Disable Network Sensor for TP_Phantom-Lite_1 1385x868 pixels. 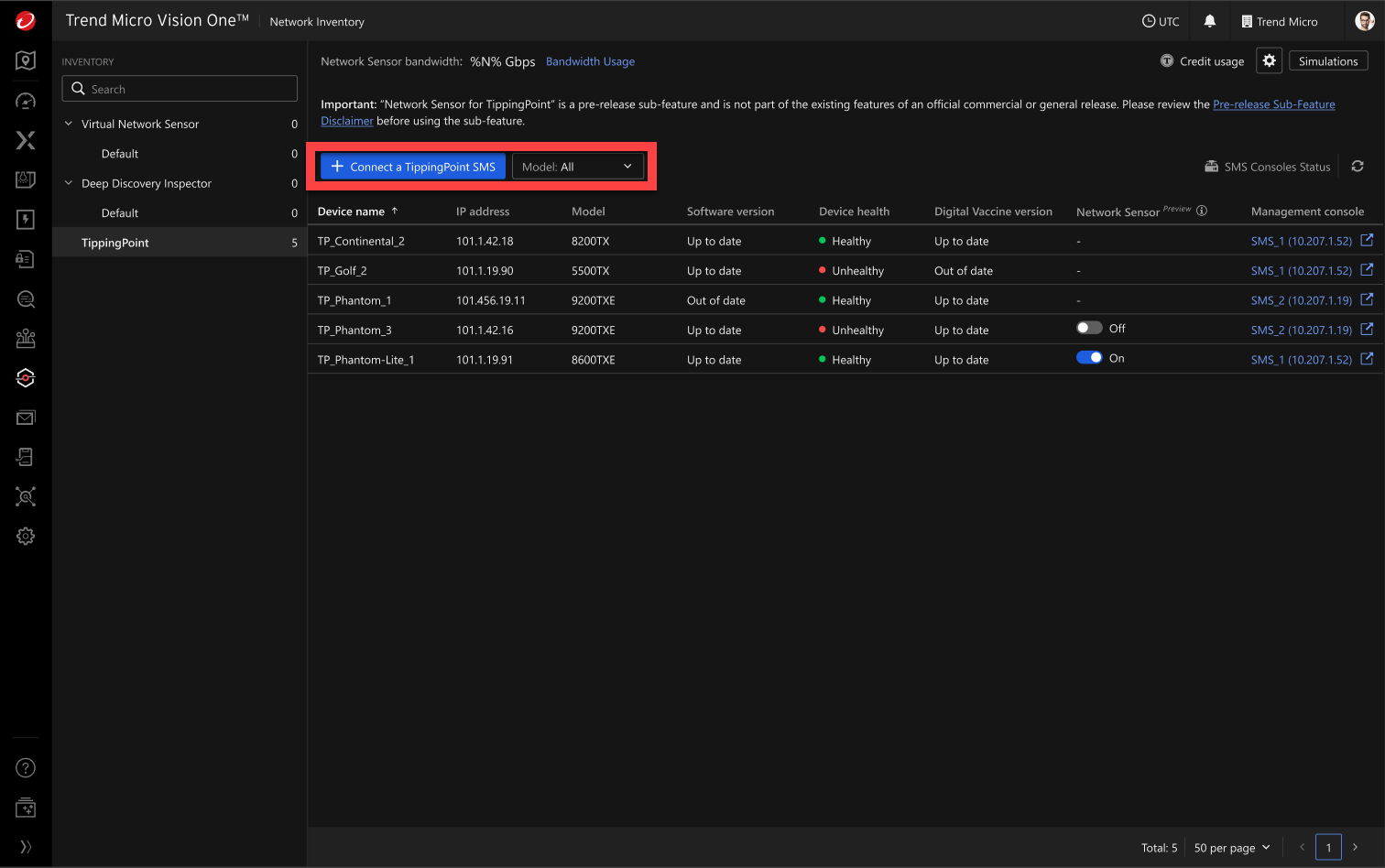1088,358
